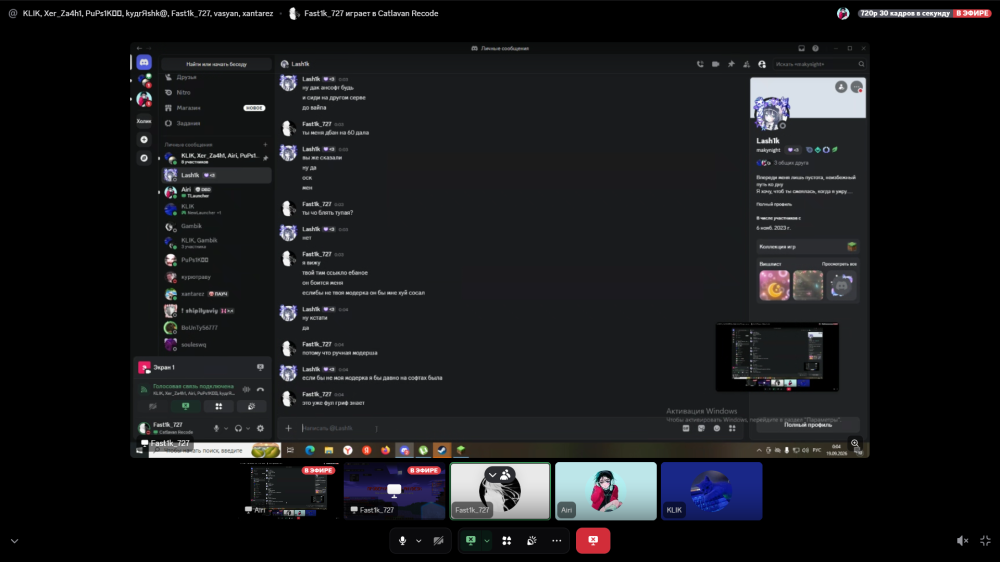Select Fast1k_727's live stream thumbnail
Viewport: 1000px width, 562px height.
tap(394, 491)
